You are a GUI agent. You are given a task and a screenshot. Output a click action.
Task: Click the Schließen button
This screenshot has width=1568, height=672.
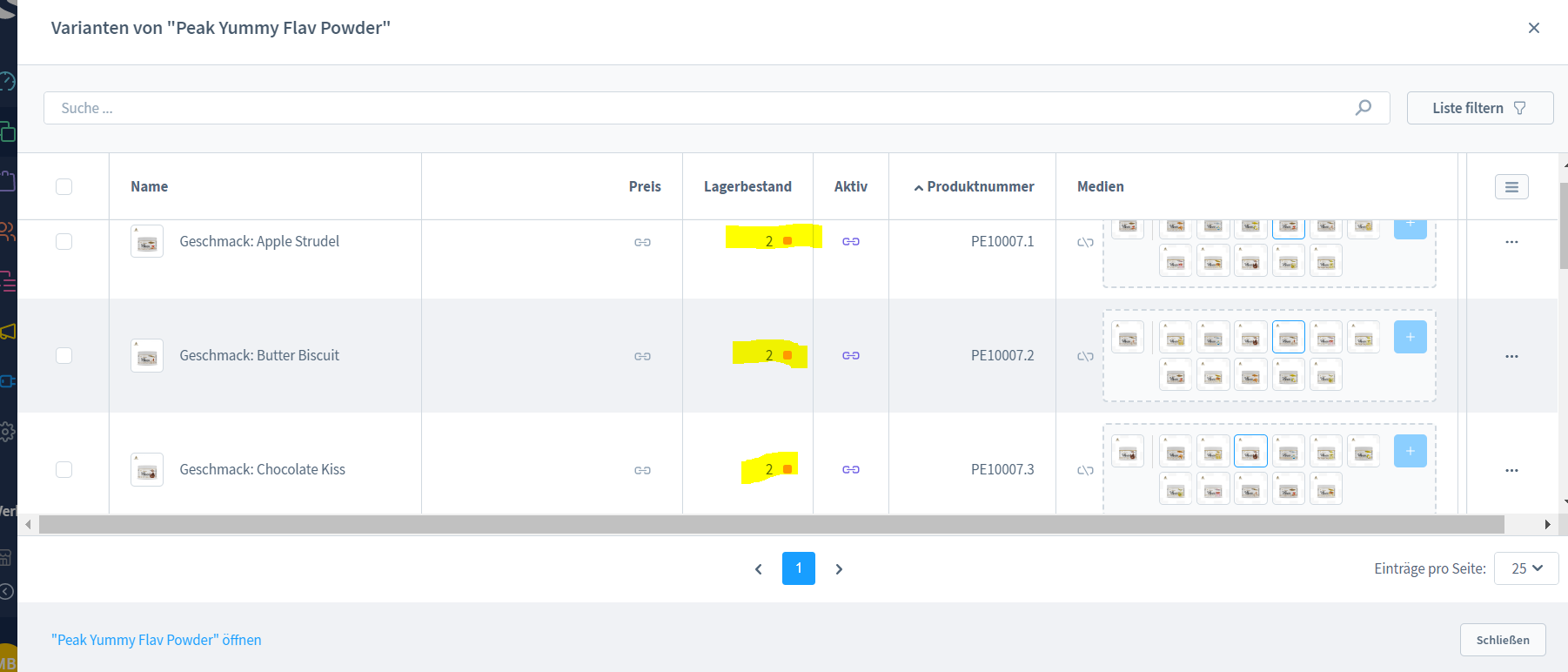(x=1503, y=640)
